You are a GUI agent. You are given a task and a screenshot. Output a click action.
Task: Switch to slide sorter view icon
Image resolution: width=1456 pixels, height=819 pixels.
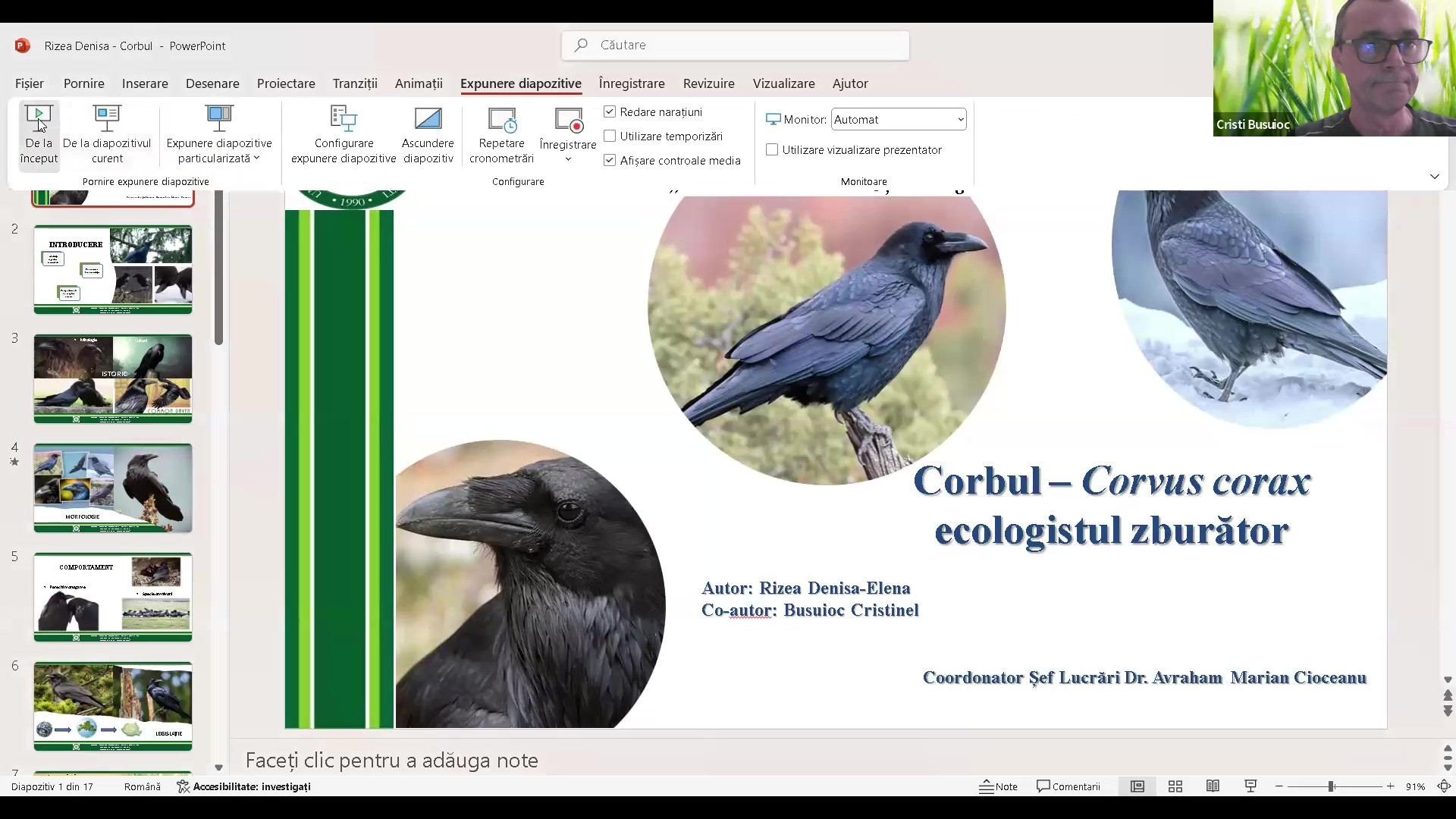point(1175,786)
